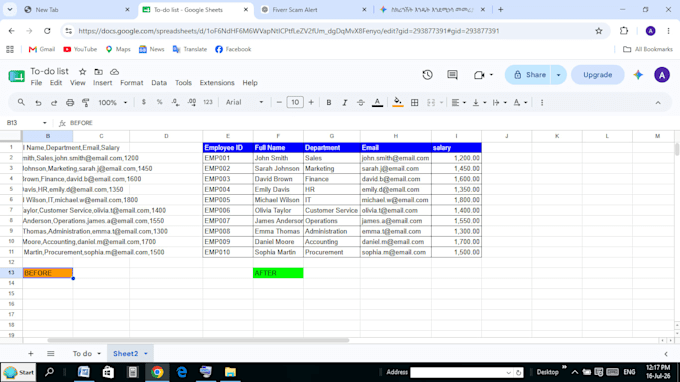Image resolution: width=680 pixels, height=382 pixels.
Task: Open the Tools menu
Action: tap(183, 83)
